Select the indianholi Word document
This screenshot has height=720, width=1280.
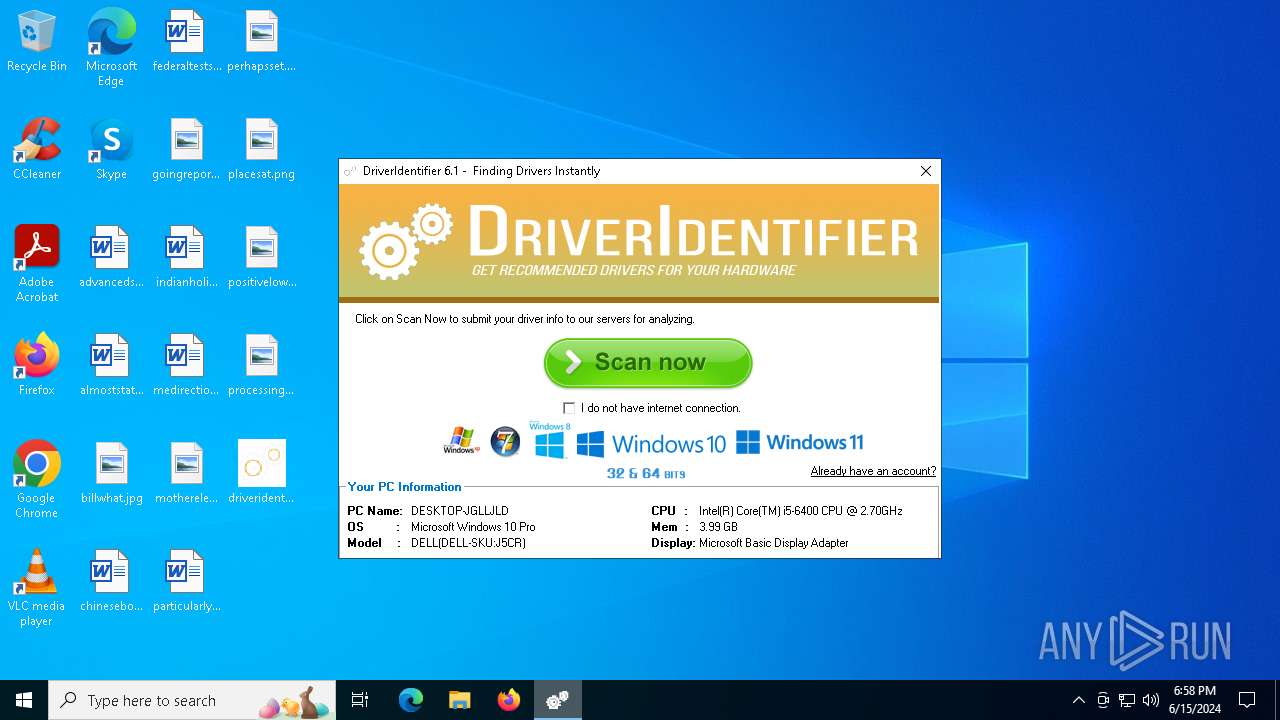(x=186, y=258)
